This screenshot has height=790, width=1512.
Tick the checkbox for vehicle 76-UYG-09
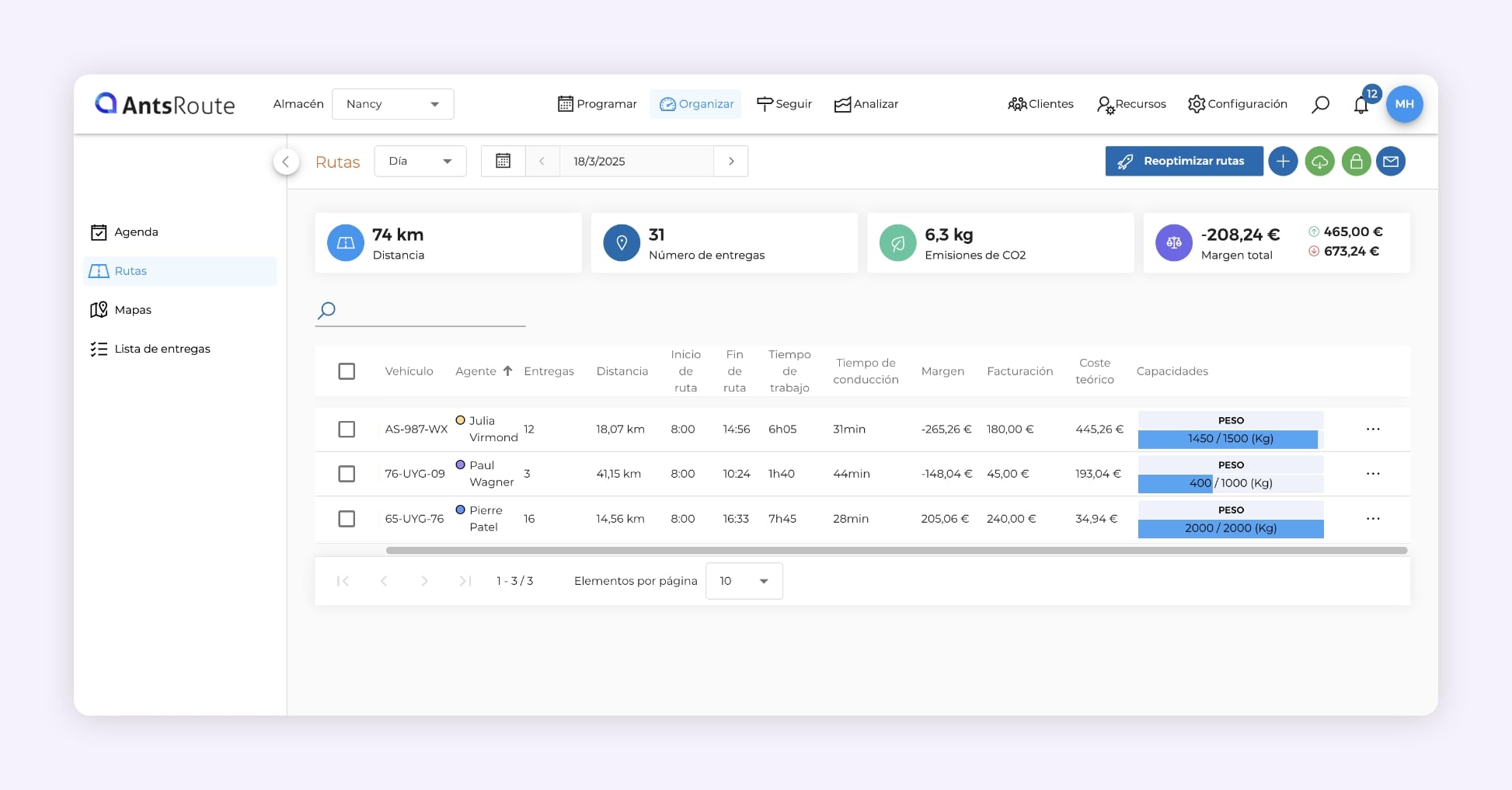[x=347, y=474]
